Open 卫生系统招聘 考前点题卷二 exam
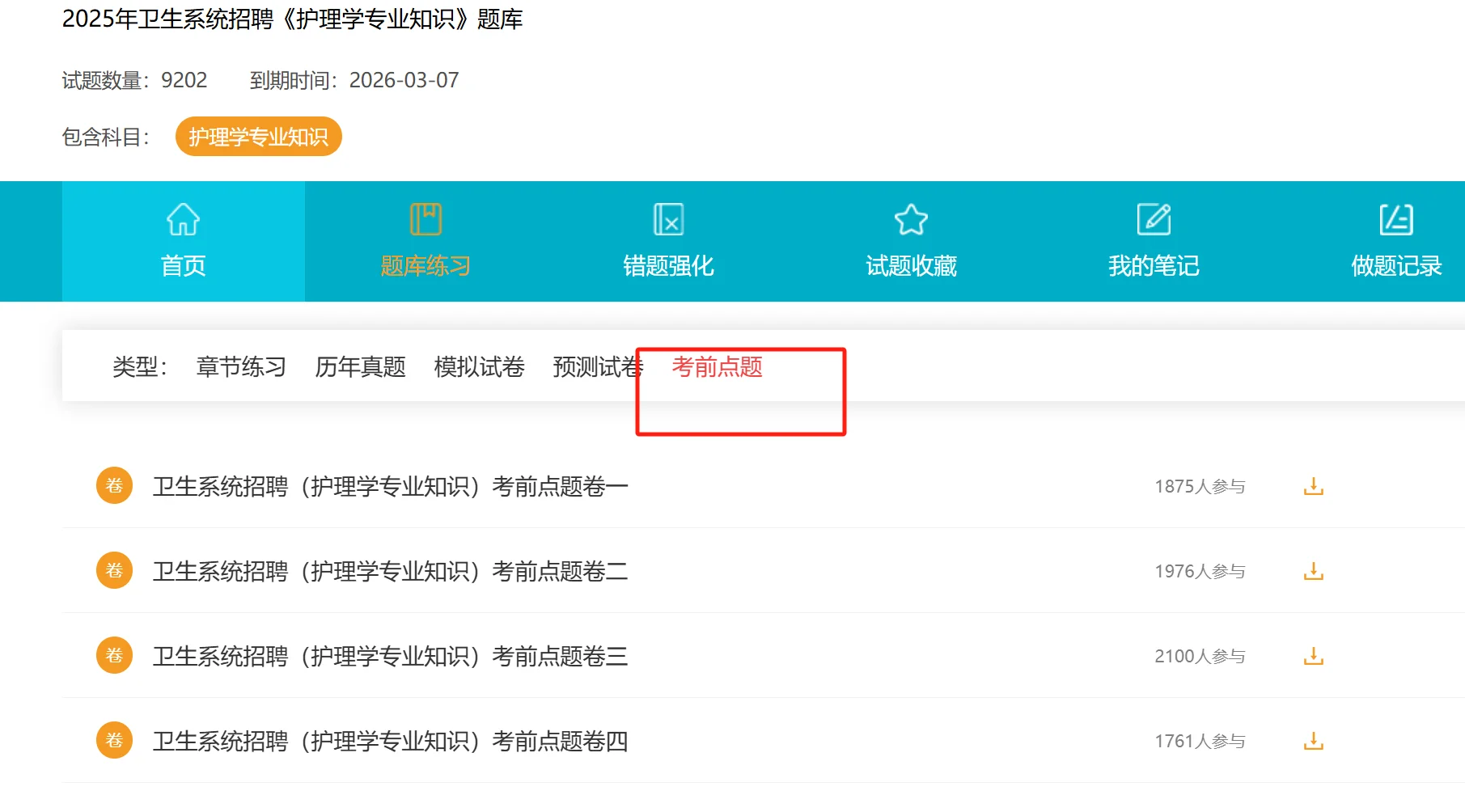Screen dimensions: 1465x812 coord(391,571)
